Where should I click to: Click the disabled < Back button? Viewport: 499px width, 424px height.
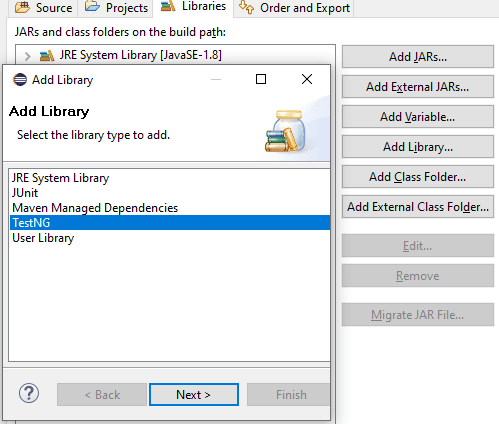pos(102,395)
